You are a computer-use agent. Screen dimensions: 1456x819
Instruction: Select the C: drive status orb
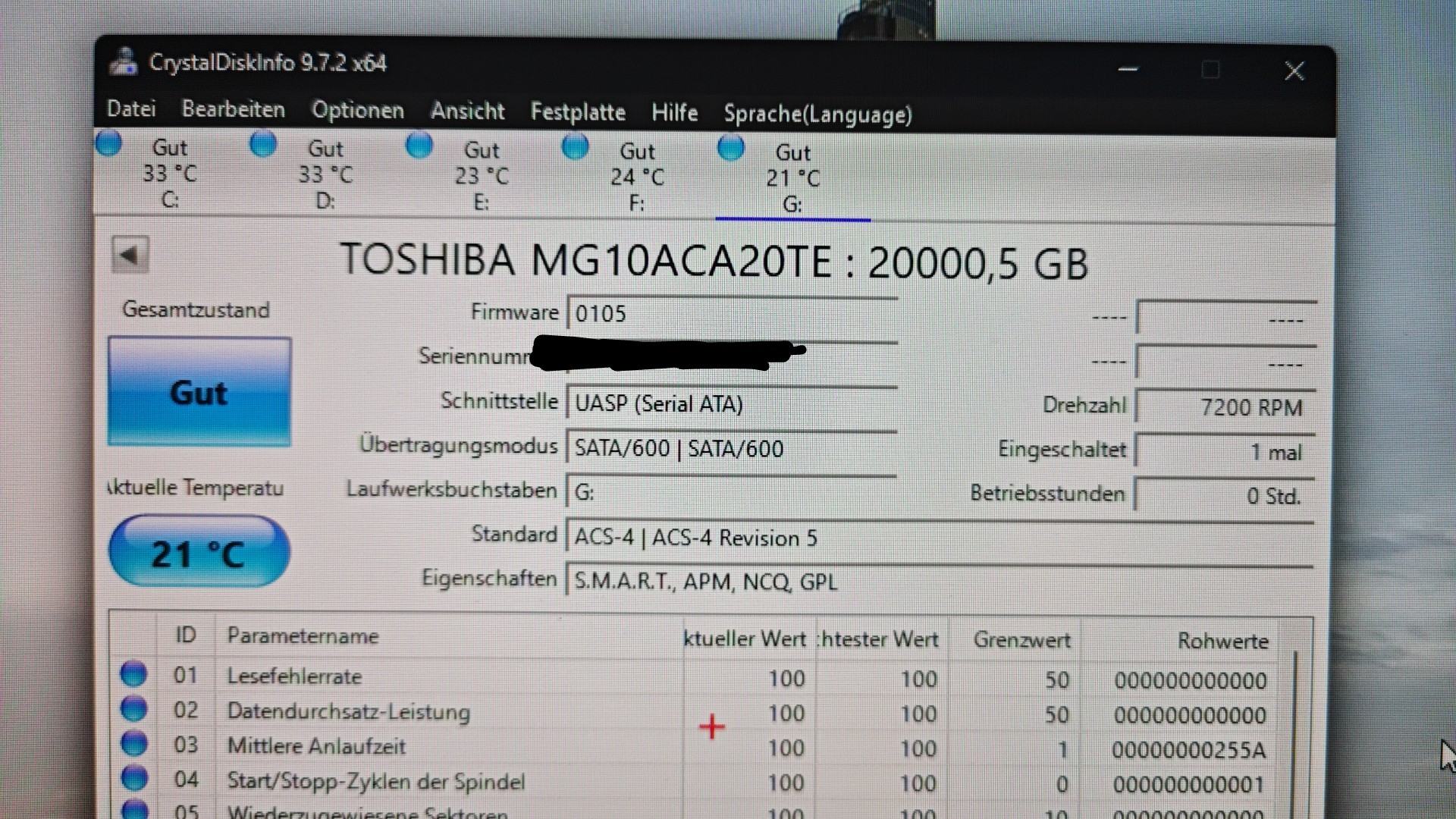point(109,143)
